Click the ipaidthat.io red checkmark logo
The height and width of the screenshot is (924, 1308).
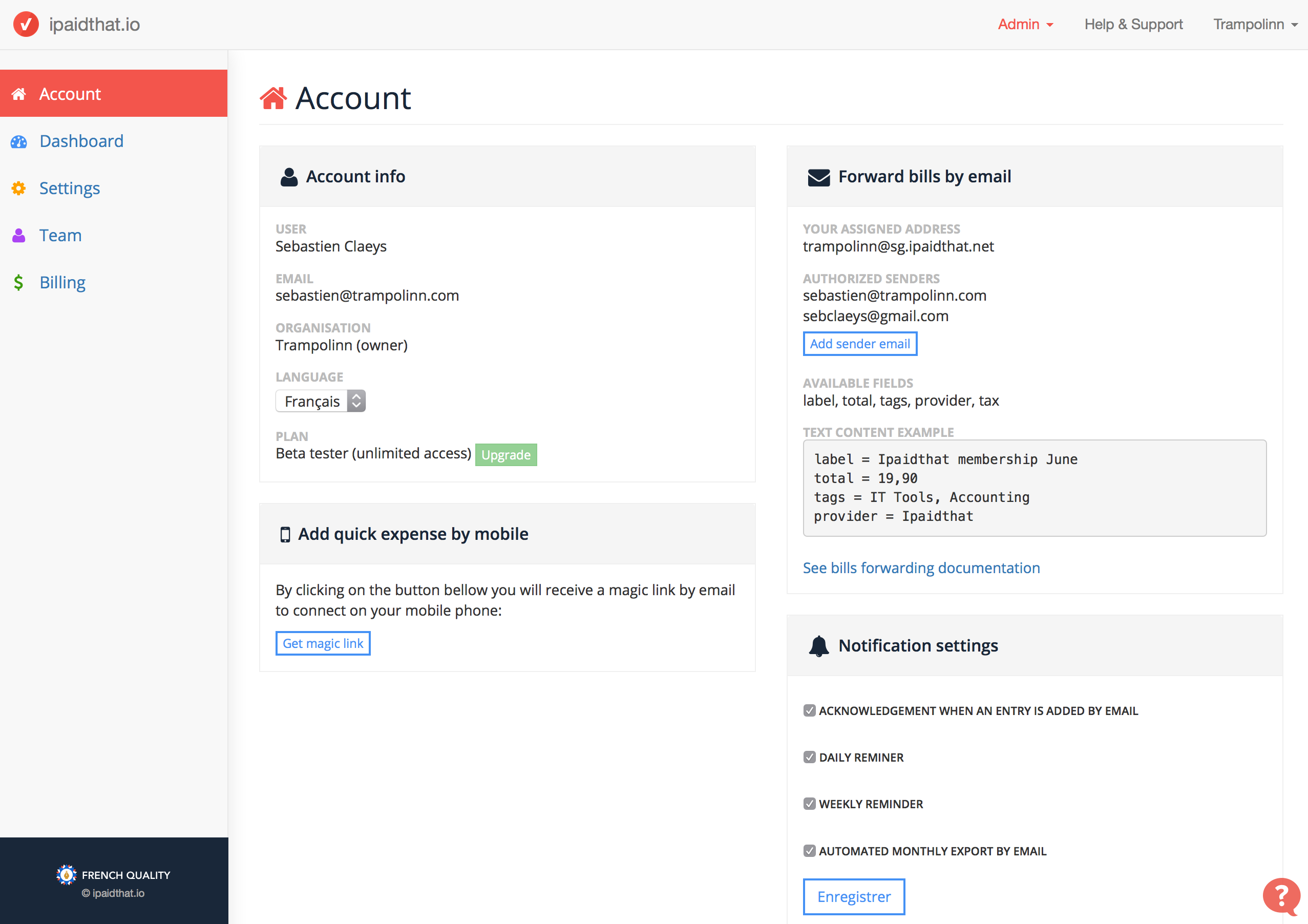26,25
